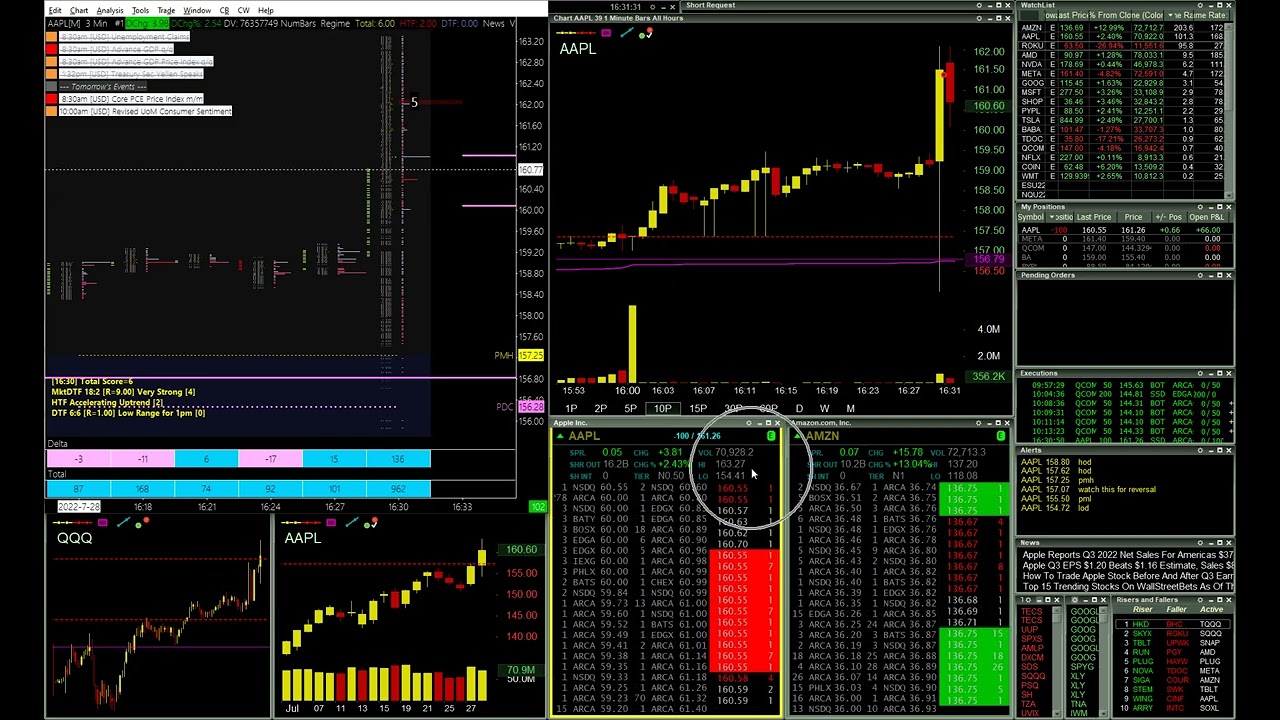The height and width of the screenshot is (720, 1280).
Task: Open the Tools menu
Action: (x=140, y=11)
